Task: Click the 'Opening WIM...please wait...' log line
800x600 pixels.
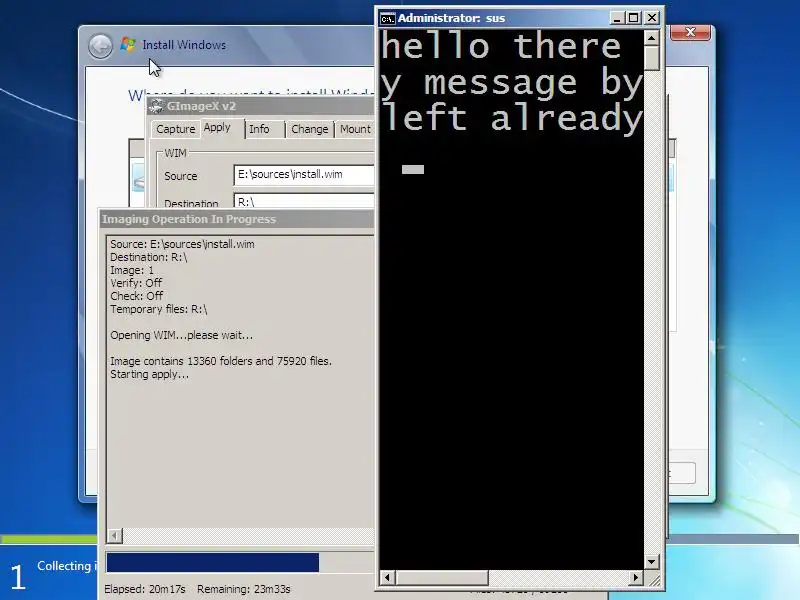Action: pos(182,335)
